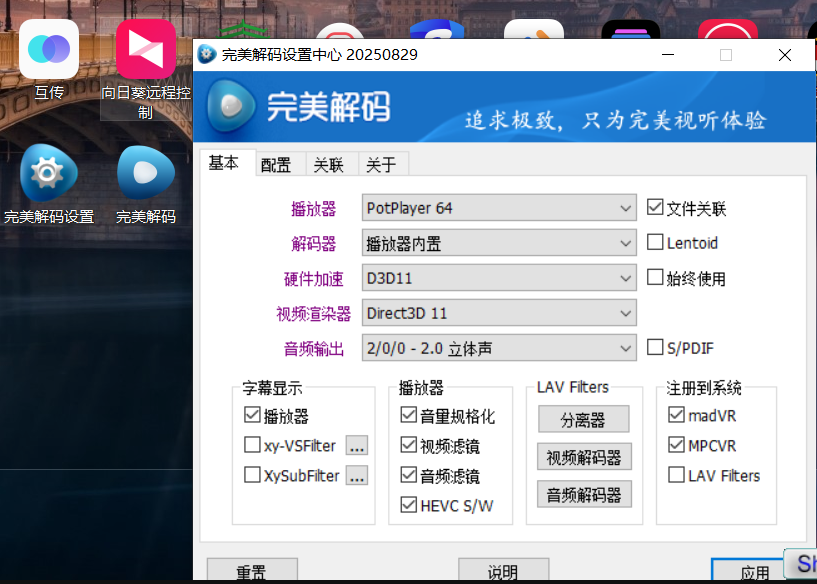Screen dimensions: 817x584
Task: Click the 完美解码 banner logo
Action: tap(231, 107)
